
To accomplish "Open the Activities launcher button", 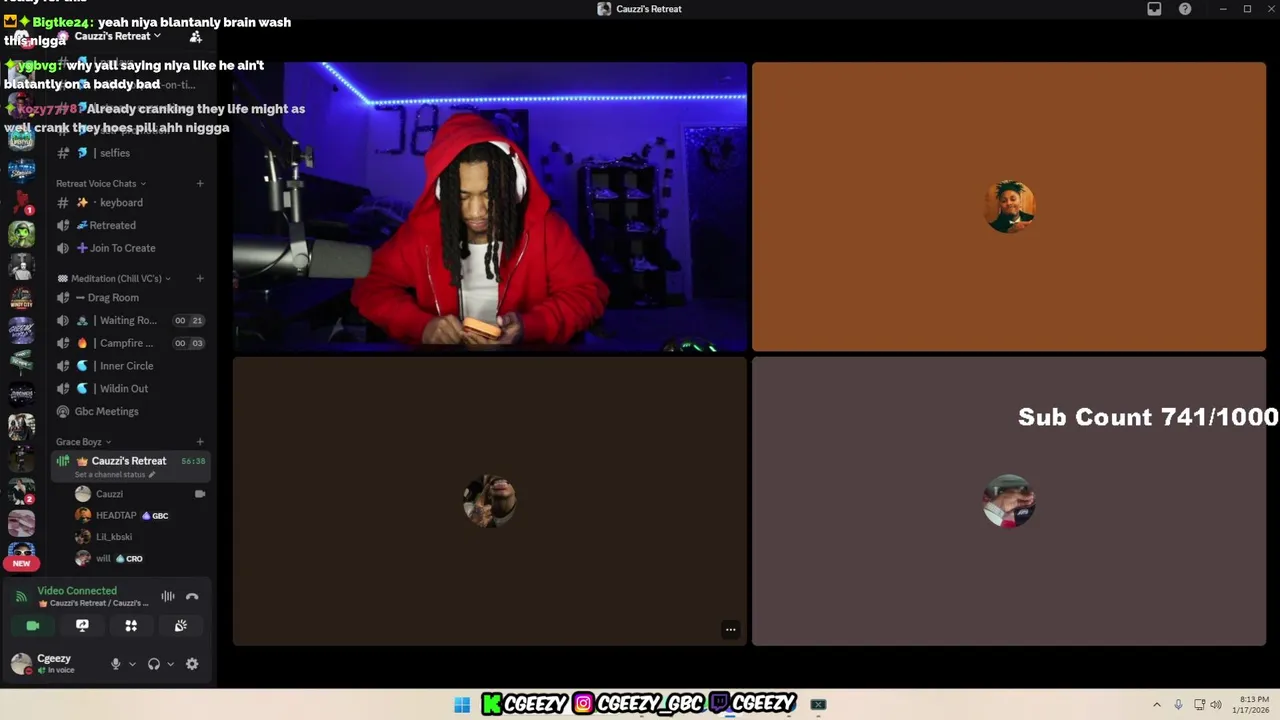I will click(131, 626).
